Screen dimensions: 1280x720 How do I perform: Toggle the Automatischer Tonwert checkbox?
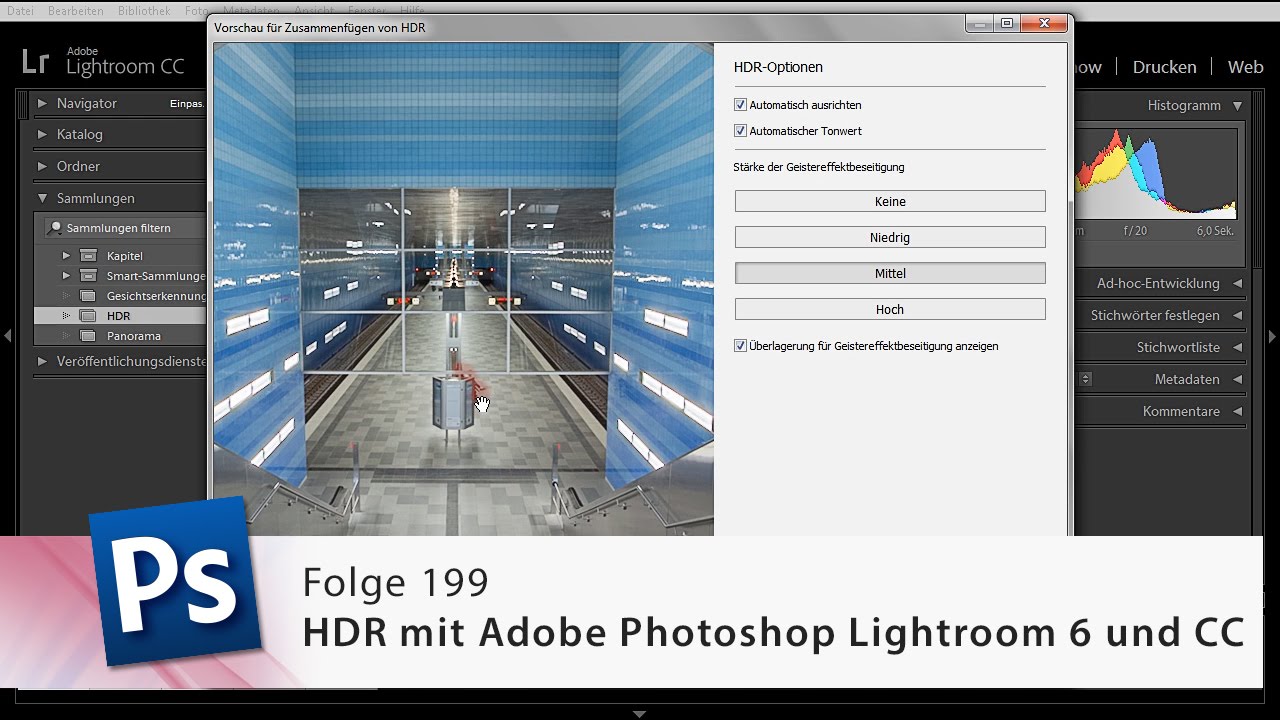tap(741, 131)
